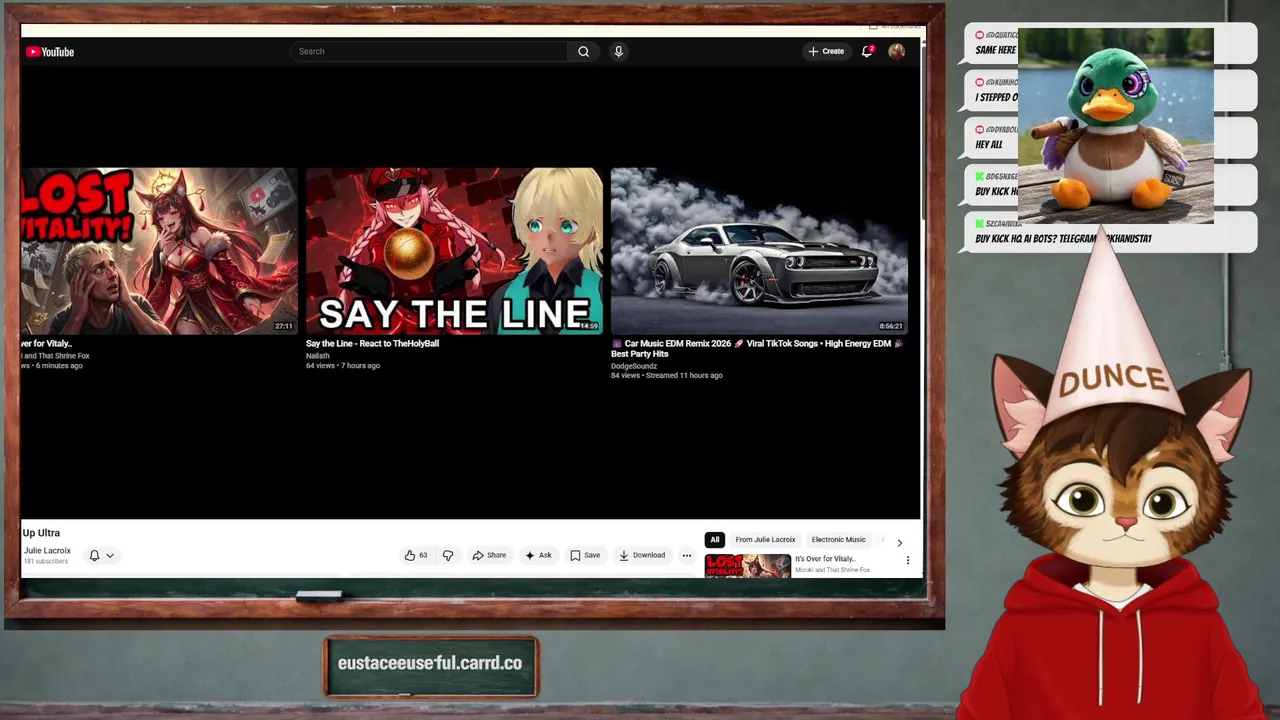Open the Car Music EDM Remix thumbnail

[x=759, y=251]
